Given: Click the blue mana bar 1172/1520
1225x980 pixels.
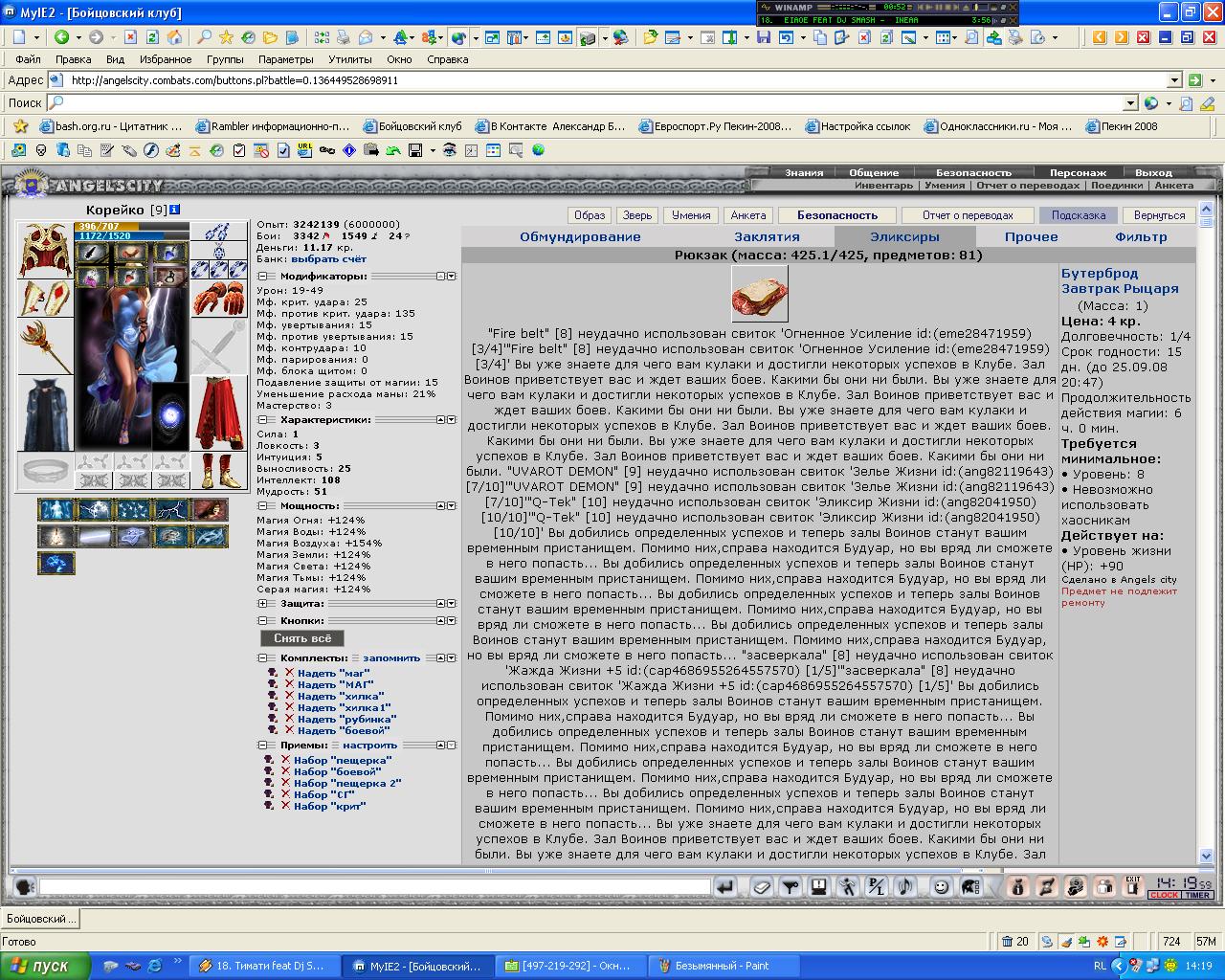Looking at the screenshot, I should (x=131, y=235).
